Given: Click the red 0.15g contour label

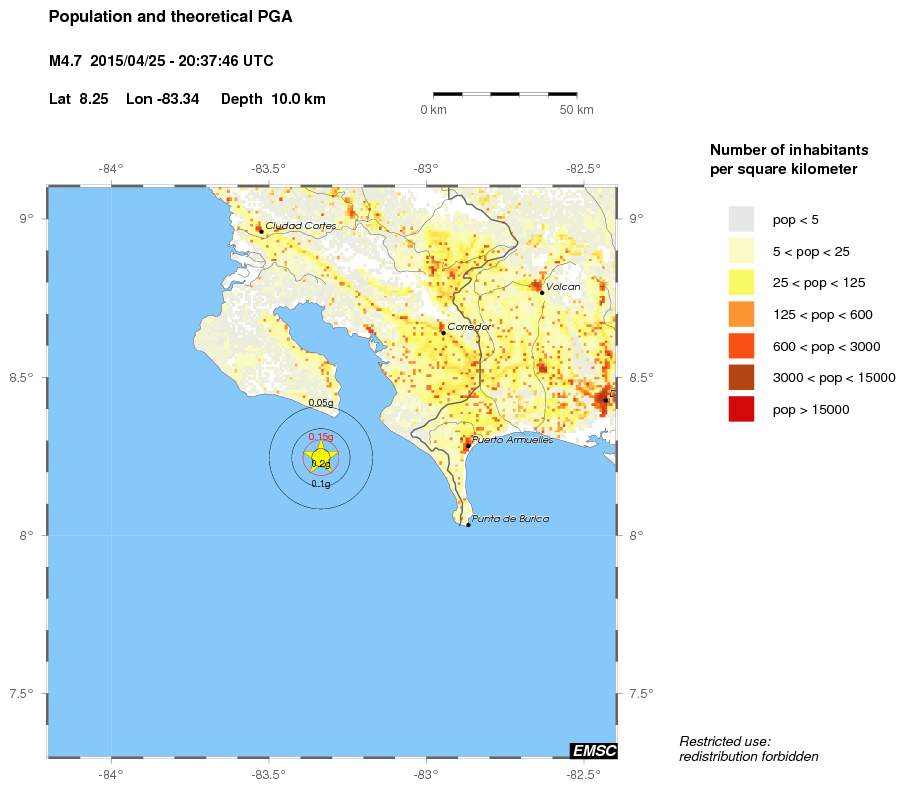Looking at the screenshot, I should pos(321,437).
